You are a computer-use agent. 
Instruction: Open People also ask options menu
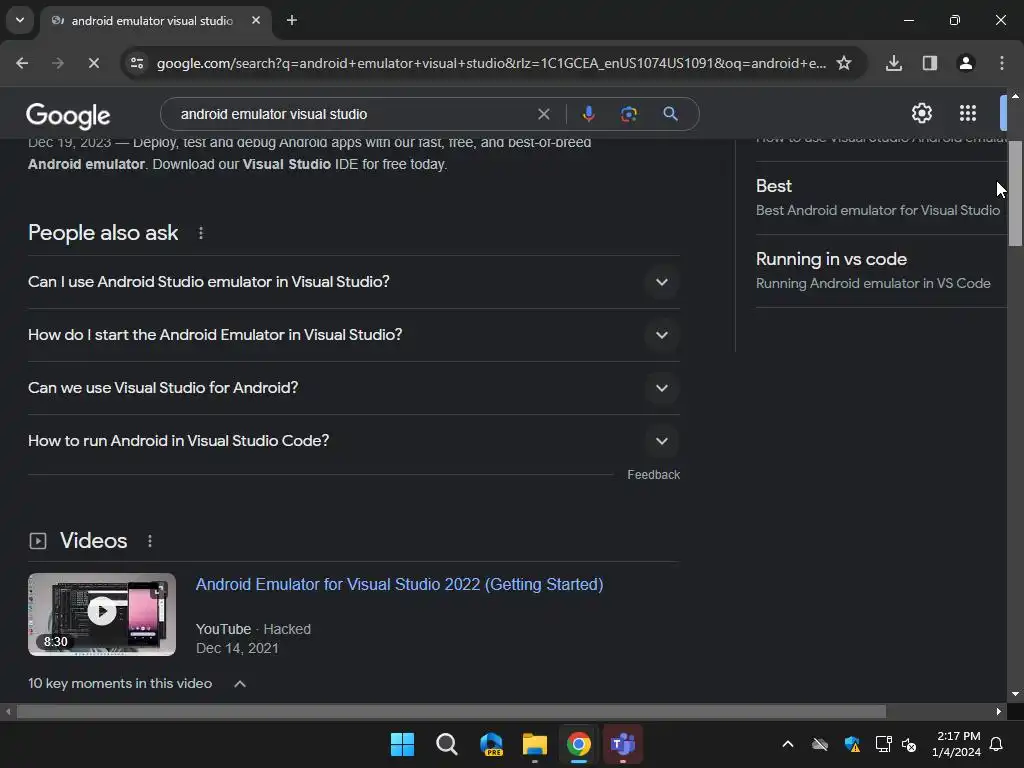(x=201, y=233)
